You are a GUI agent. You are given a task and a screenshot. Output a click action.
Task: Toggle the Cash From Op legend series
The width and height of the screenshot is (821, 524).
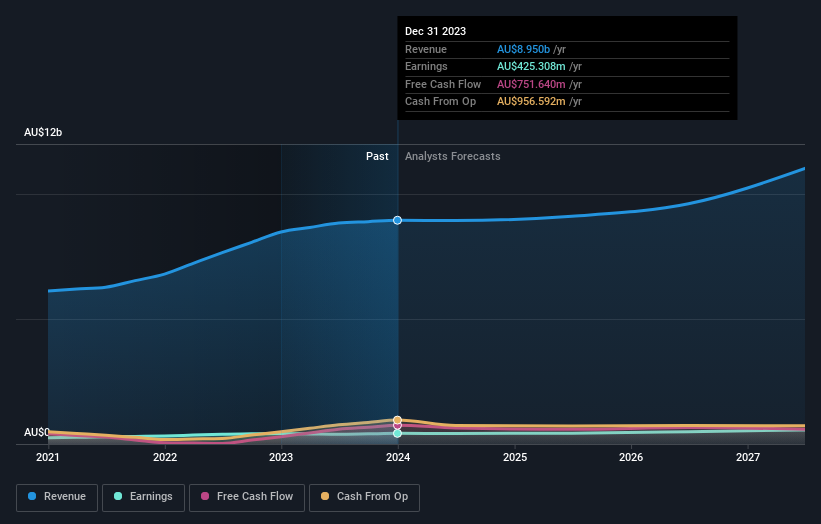[364, 497]
